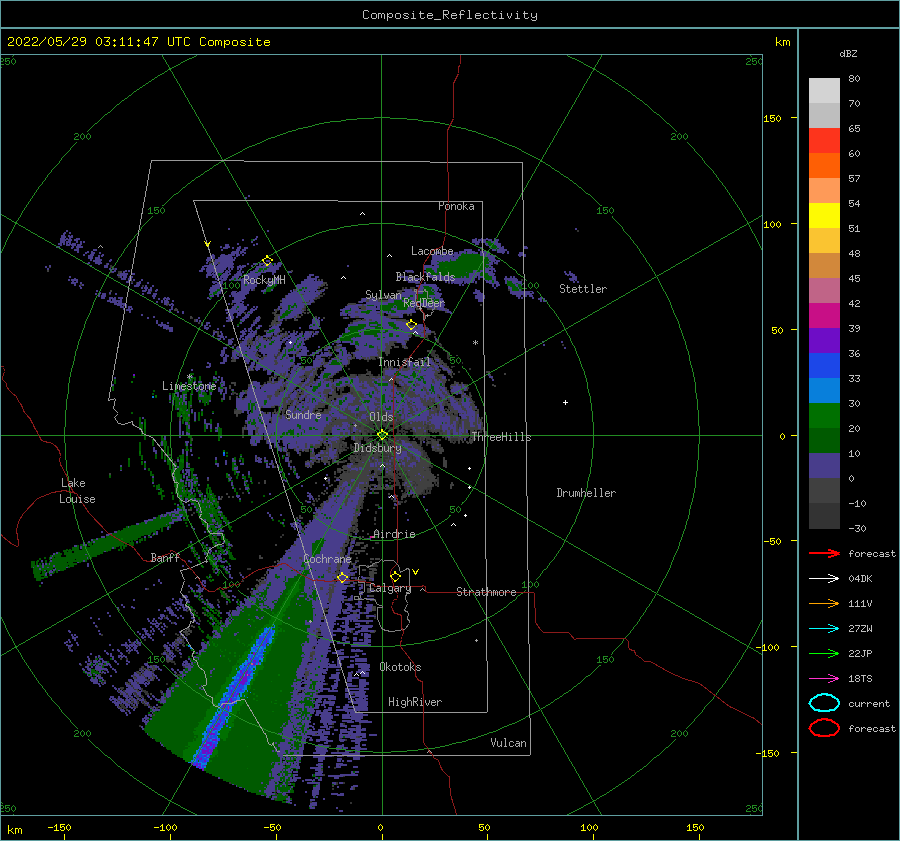Click the white plus marker south of Stettler
Viewport: 900px width, 841px height.
(x=565, y=402)
